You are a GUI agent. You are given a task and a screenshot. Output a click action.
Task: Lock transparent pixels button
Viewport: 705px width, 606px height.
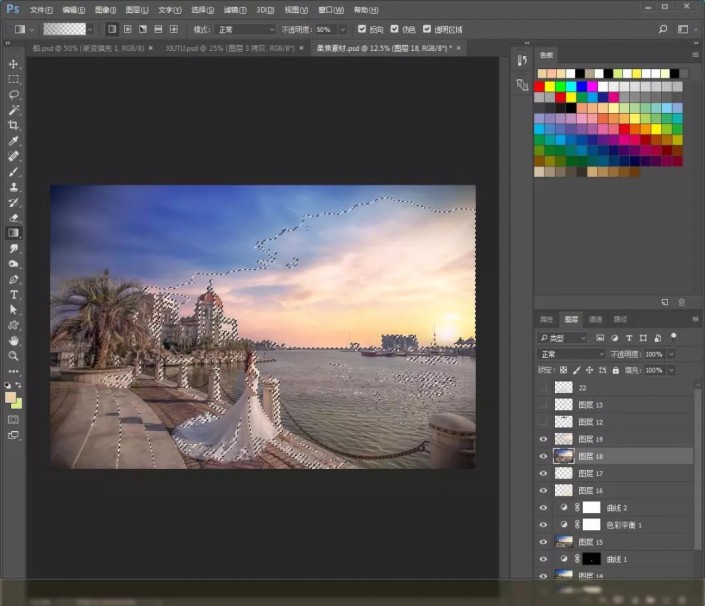[x=563, y=370]
